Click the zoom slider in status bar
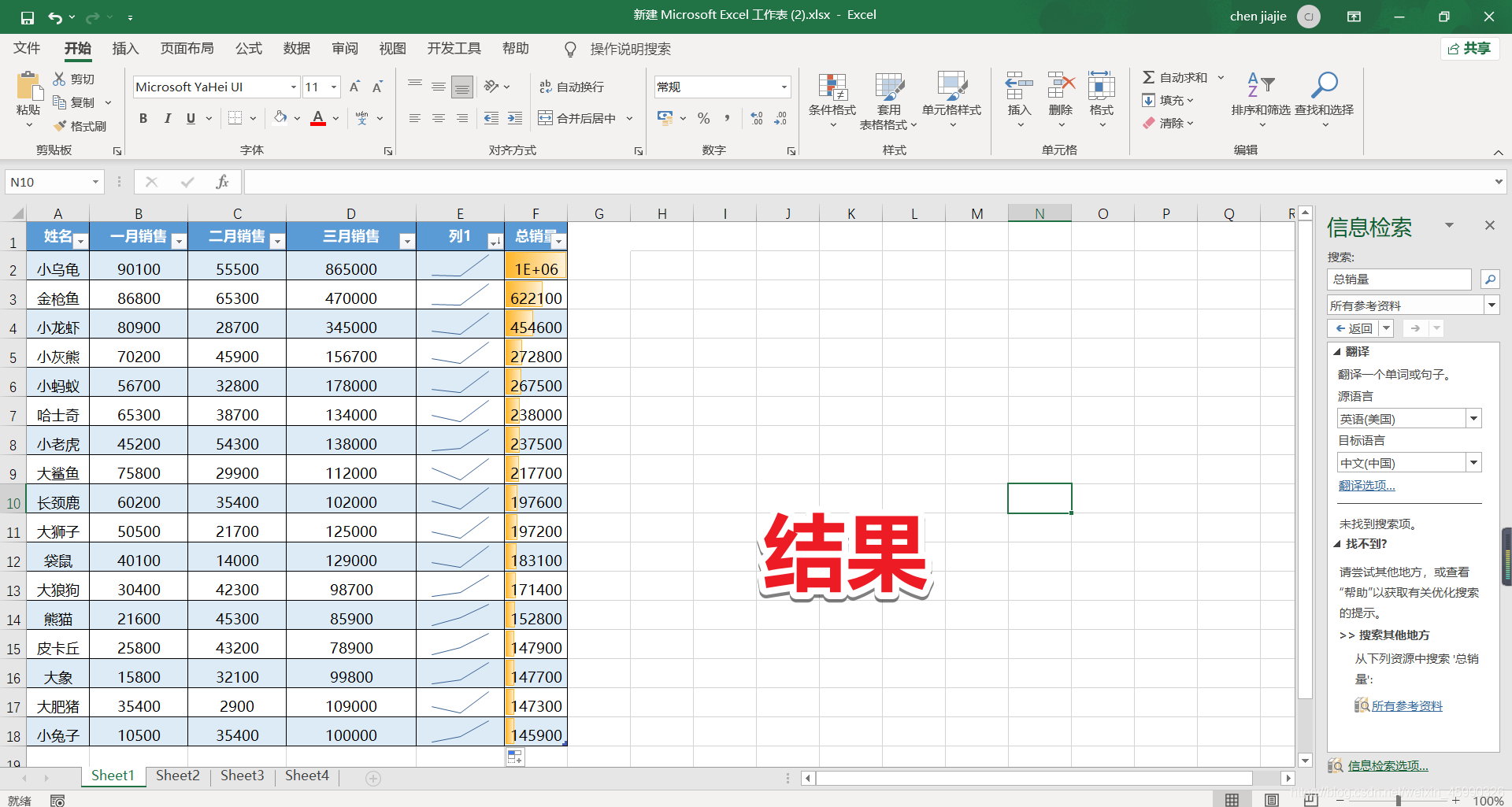Screen dimensions: 1512x807 (1399, 800)
